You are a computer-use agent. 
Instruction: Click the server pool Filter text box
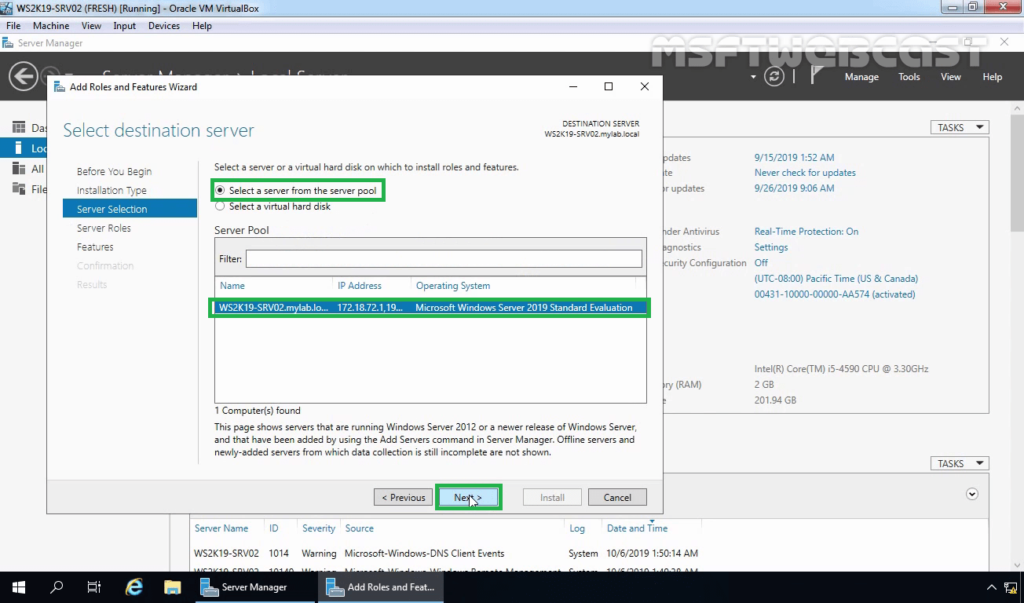click(443, 259)
